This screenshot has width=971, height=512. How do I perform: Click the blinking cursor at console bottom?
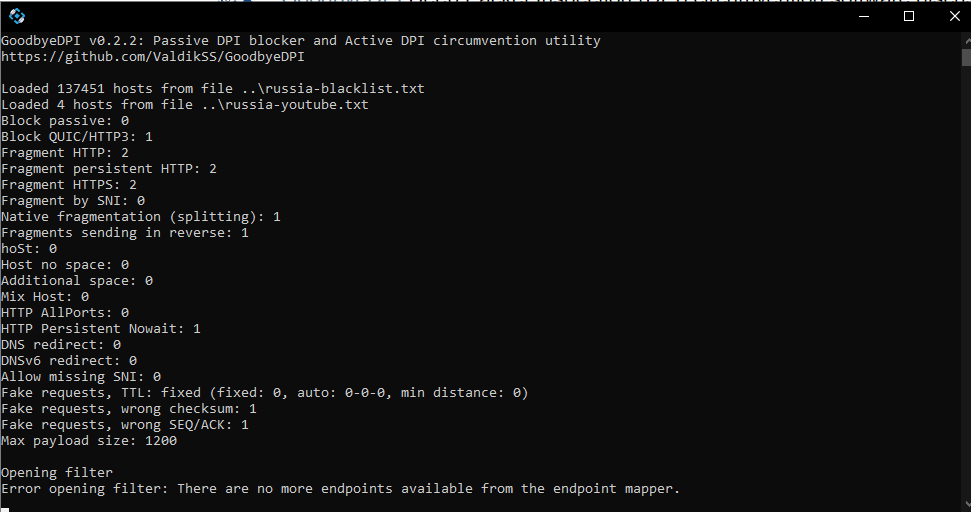pyautogui.click(x=5, y=509)
